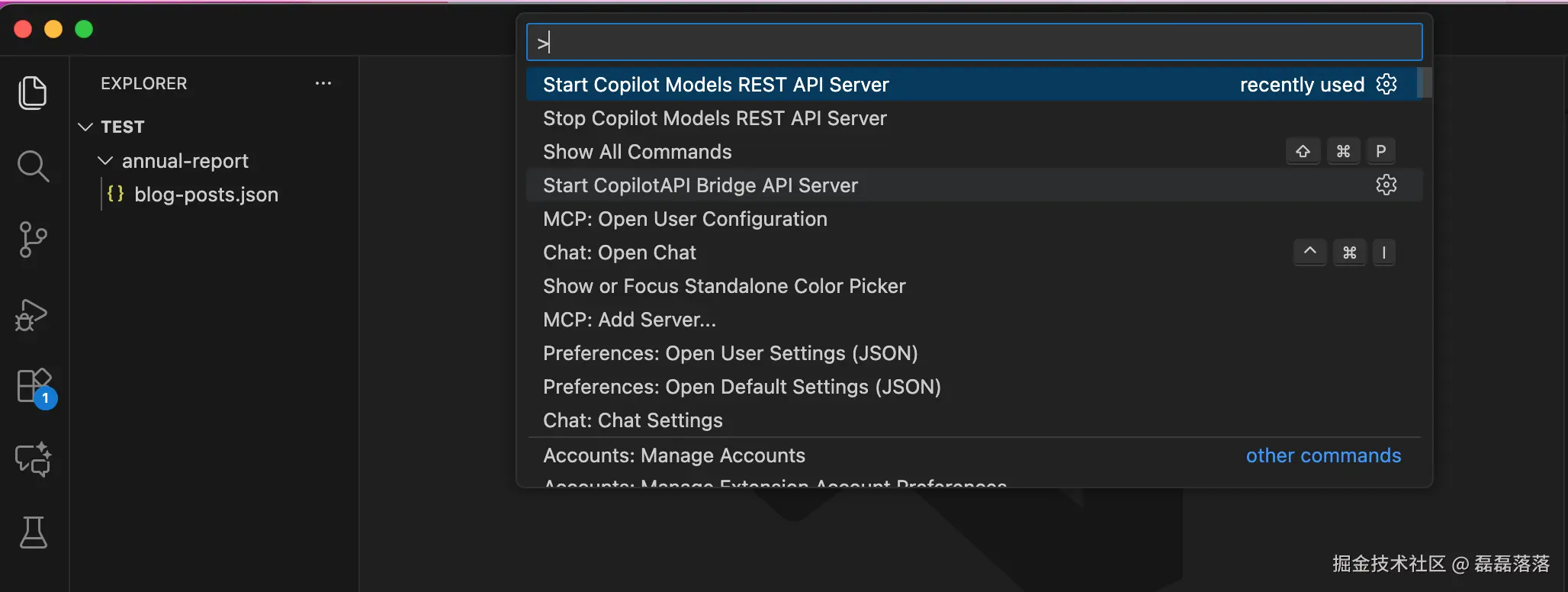Open the Run and Debug view
Image resolution: width=1568 pixels, height=592 pixels.
(33, 314)
